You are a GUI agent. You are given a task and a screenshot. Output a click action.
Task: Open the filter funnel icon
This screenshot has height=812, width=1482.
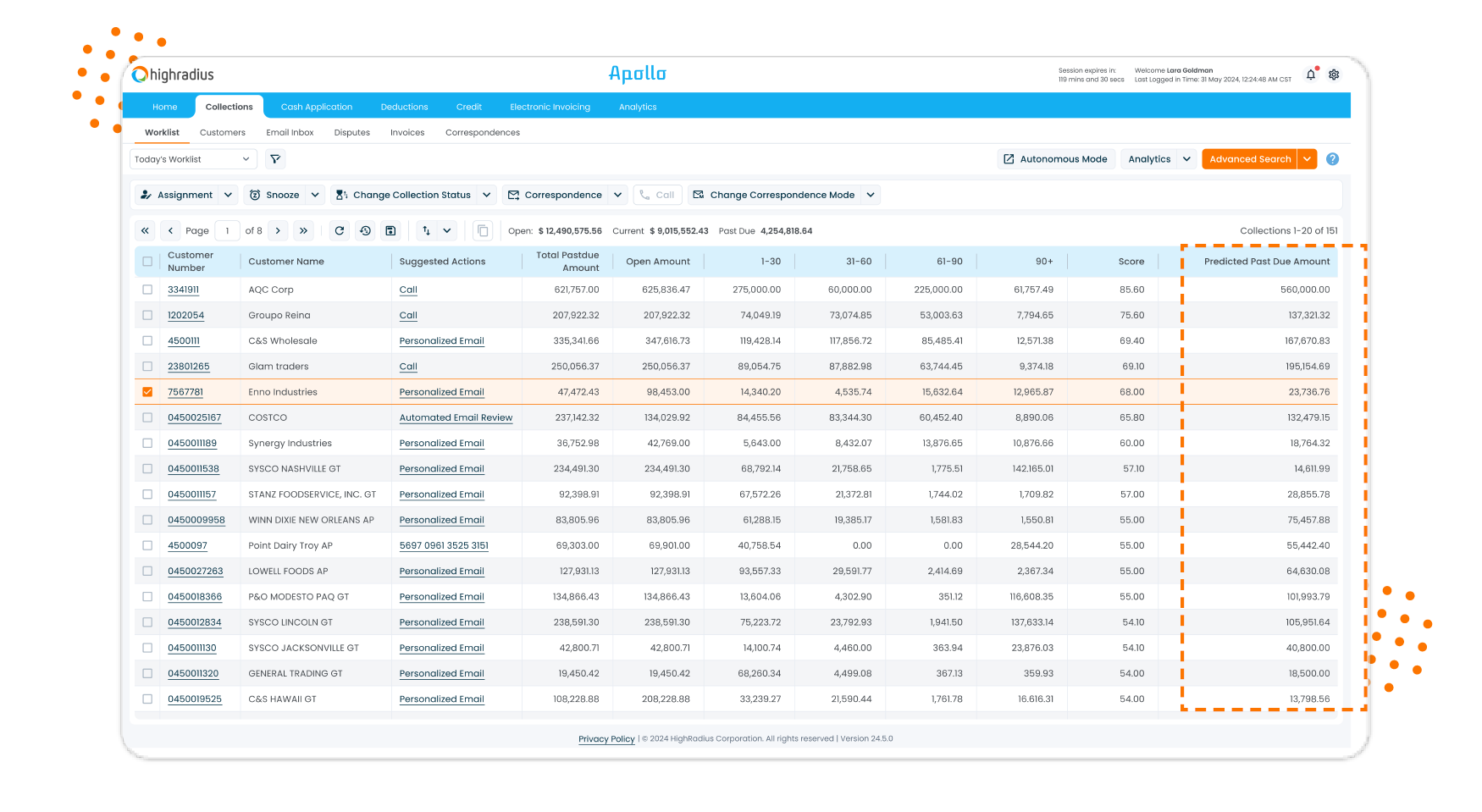click(275, 159)
